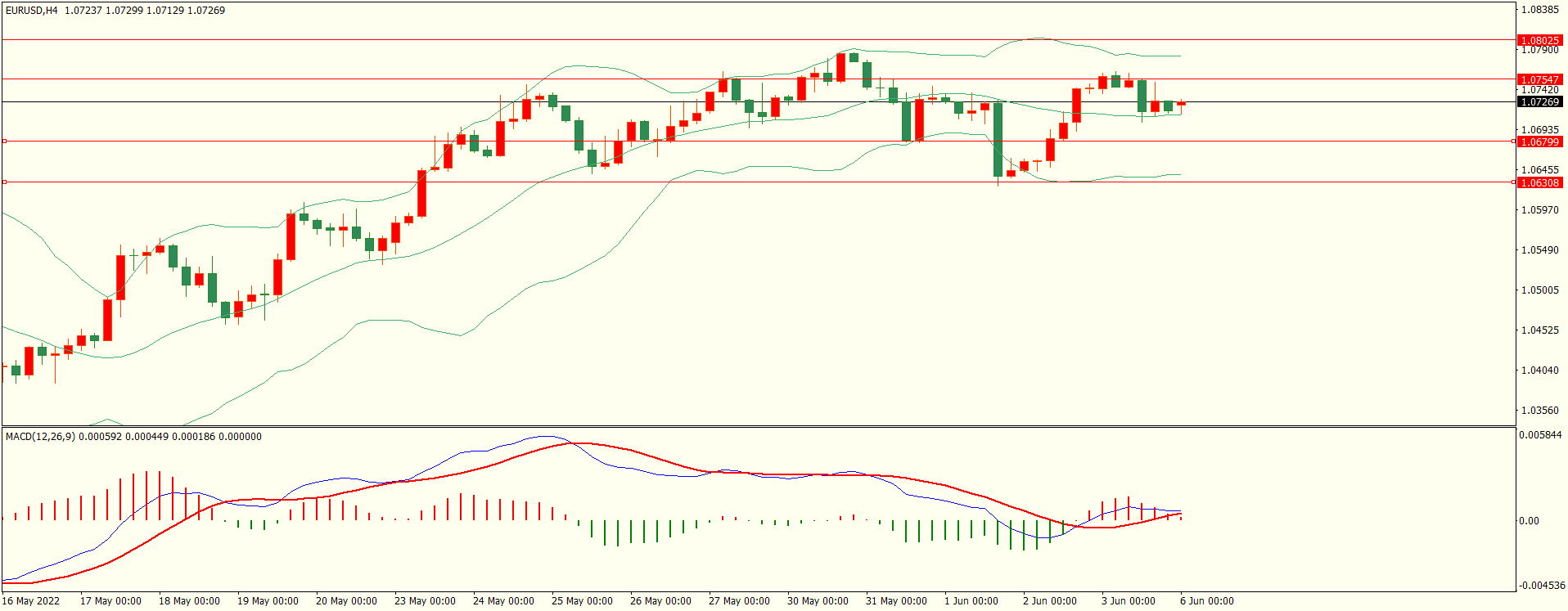
Task: Click the 24 May 00:00 time label
Action: 503,601
